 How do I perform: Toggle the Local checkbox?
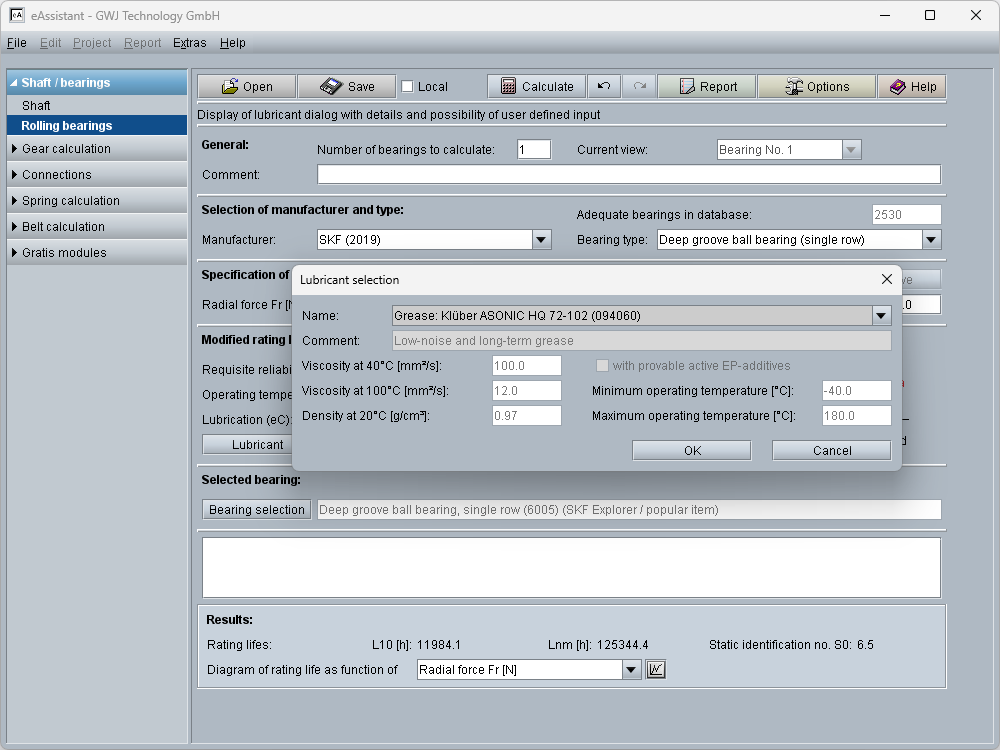click(407, 87)
